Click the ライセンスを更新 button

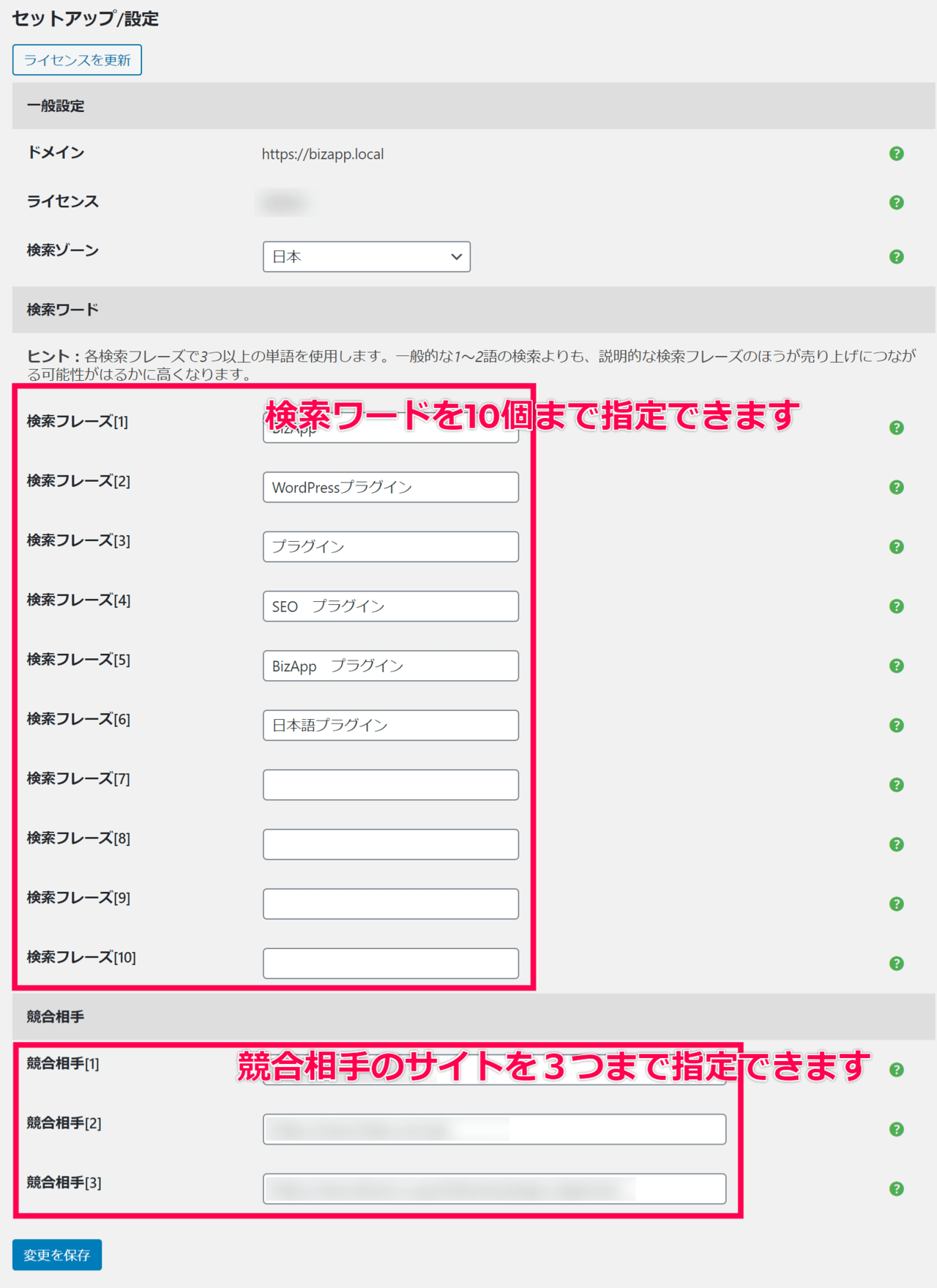coord(77,60)
